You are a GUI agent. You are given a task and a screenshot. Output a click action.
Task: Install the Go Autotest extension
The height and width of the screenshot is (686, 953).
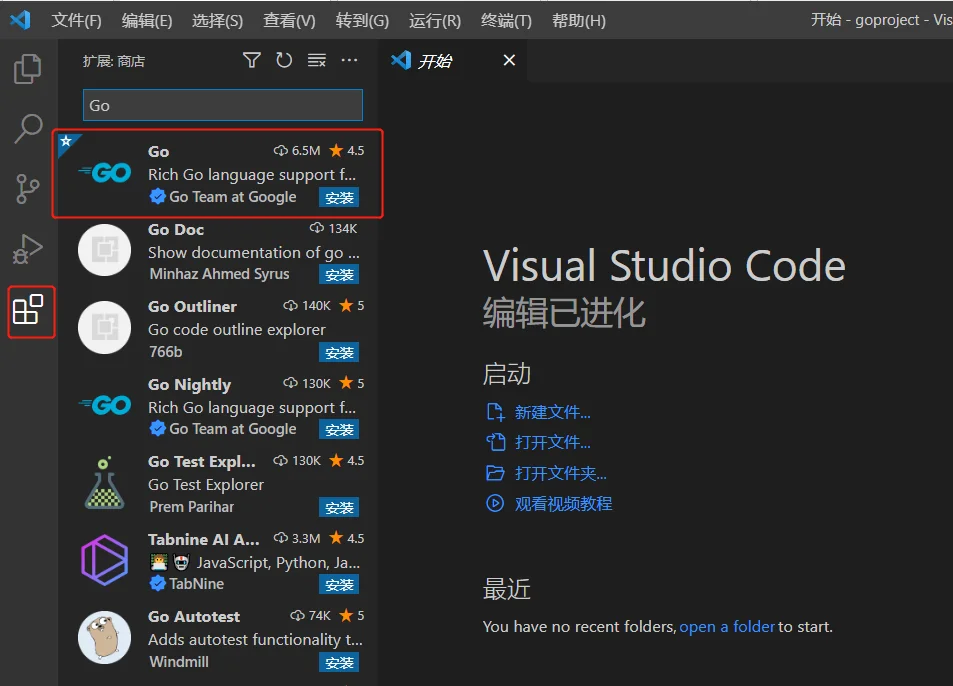pos(339,662)
